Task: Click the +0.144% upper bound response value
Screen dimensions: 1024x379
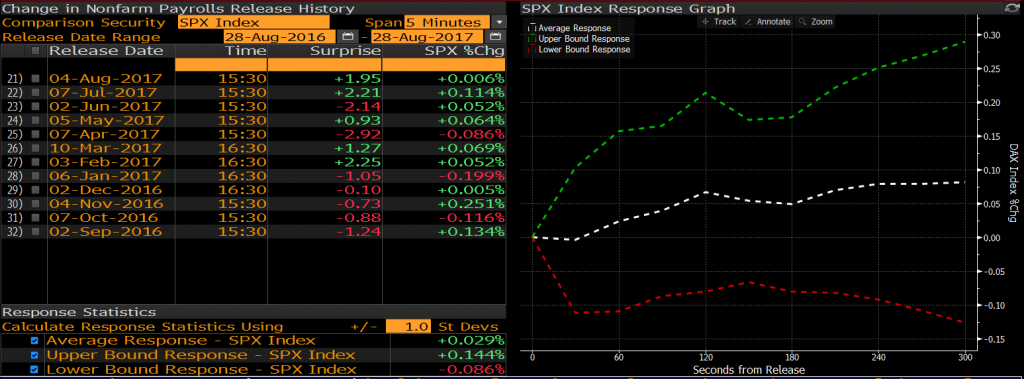Action: tap(472, 355)
